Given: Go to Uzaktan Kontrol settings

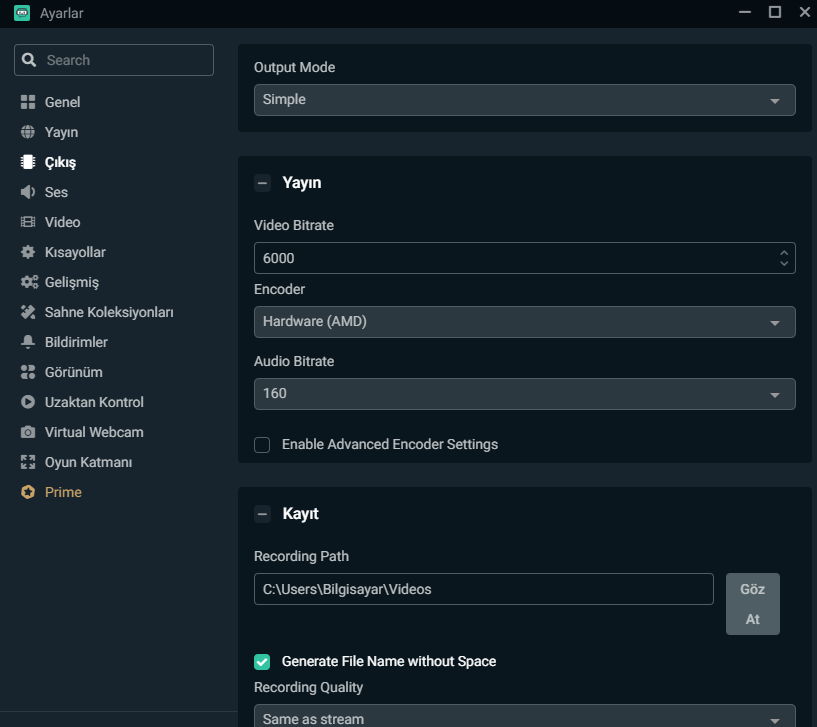Looking at the screenshot, I should [x=94, y=402].
